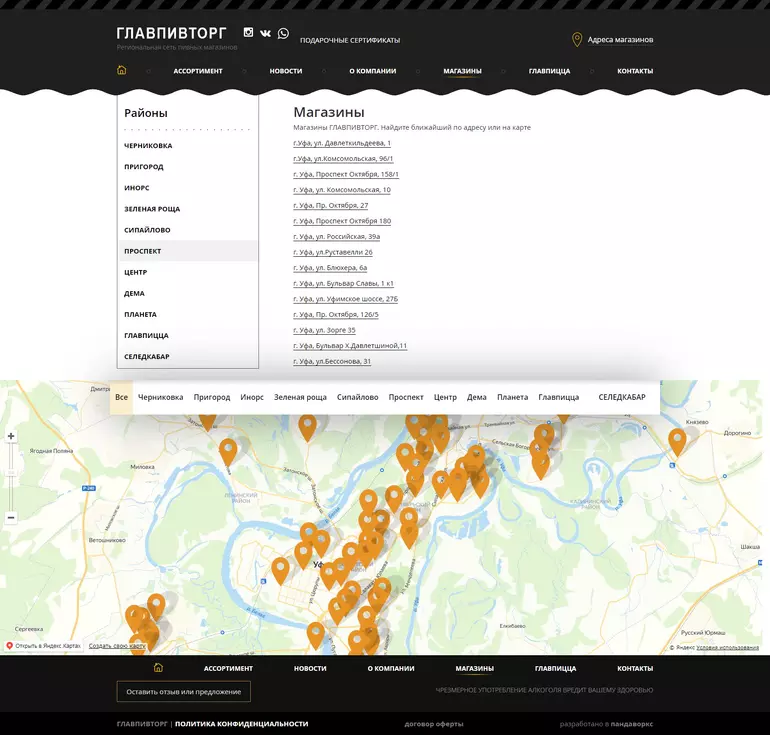Open address ул.Бессонова, 31
The width and height of the screenshot is (770, 735).
click(332, 361)
